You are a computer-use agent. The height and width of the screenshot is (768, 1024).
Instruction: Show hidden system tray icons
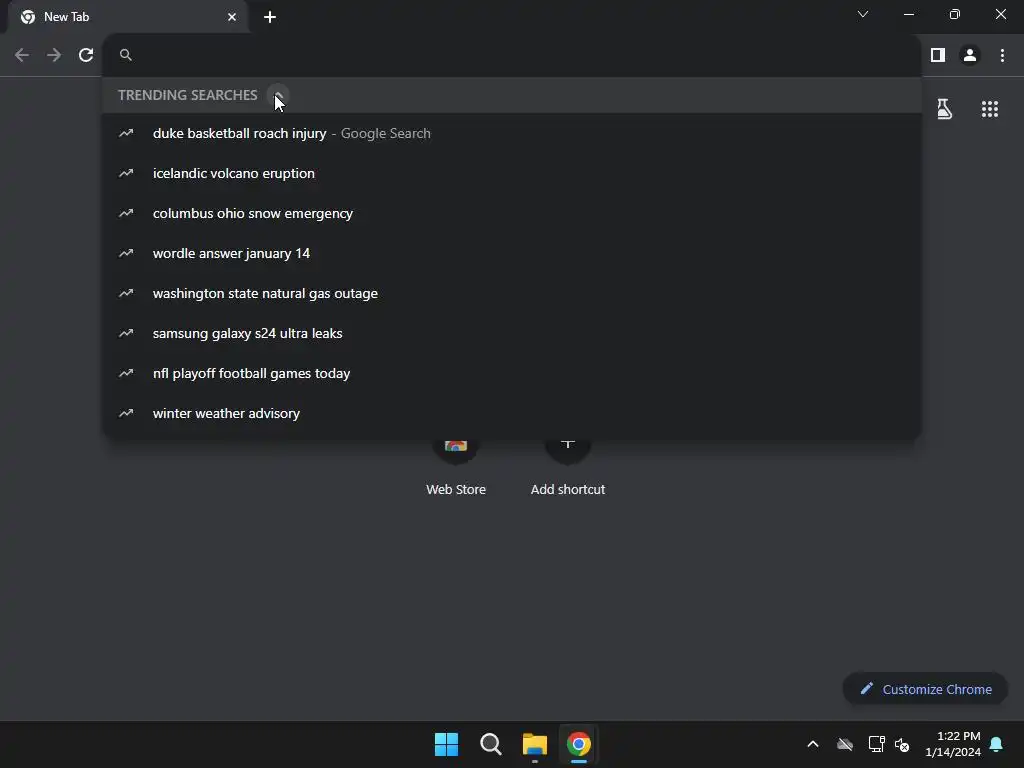click(813, 744)
